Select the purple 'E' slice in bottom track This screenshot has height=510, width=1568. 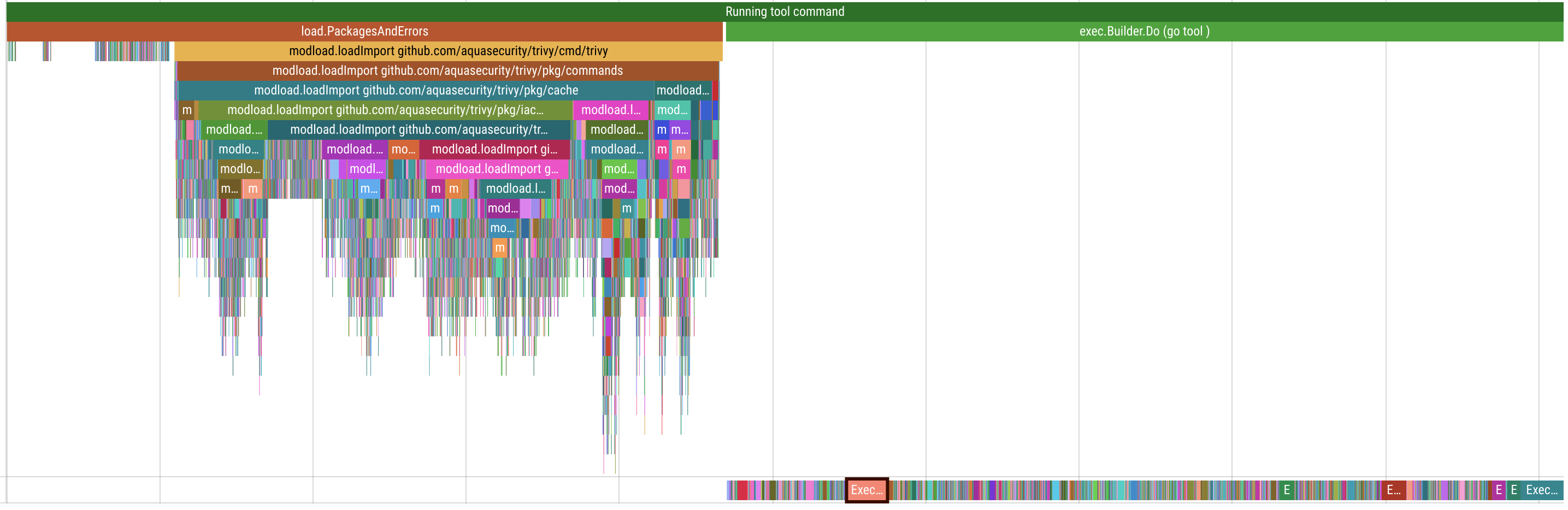click(1499, 490)
